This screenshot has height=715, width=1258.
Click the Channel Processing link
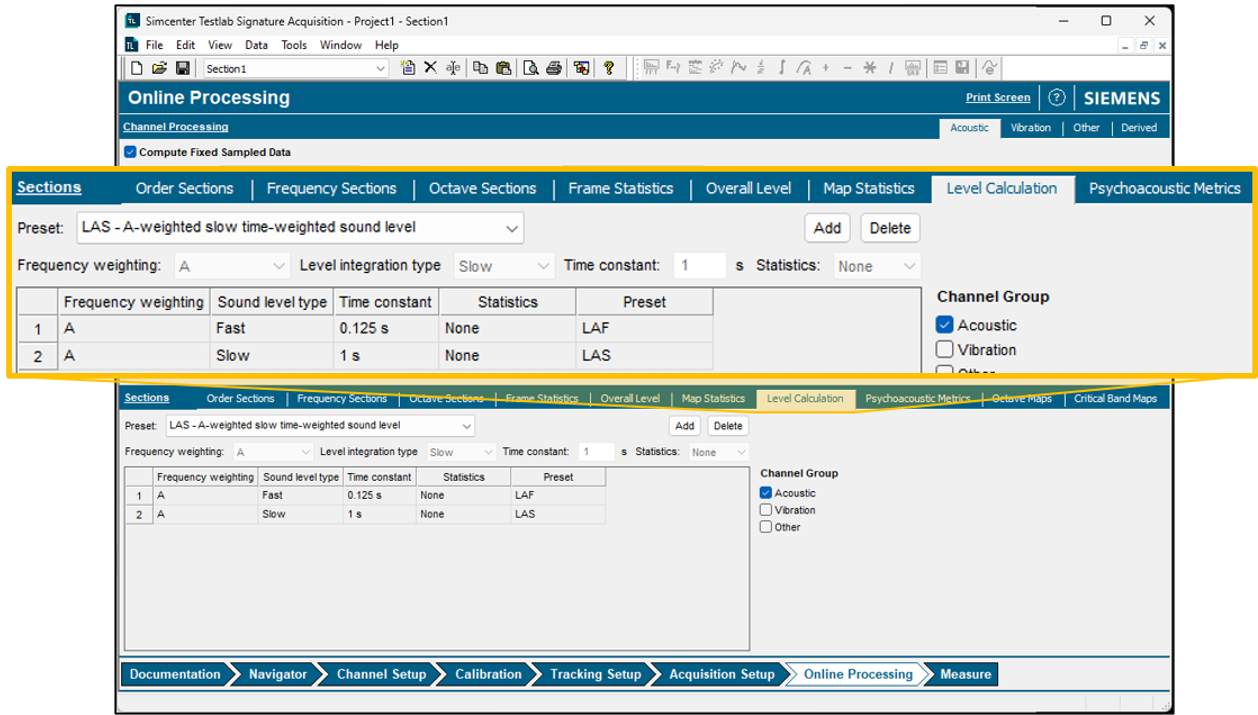point(175,127)
